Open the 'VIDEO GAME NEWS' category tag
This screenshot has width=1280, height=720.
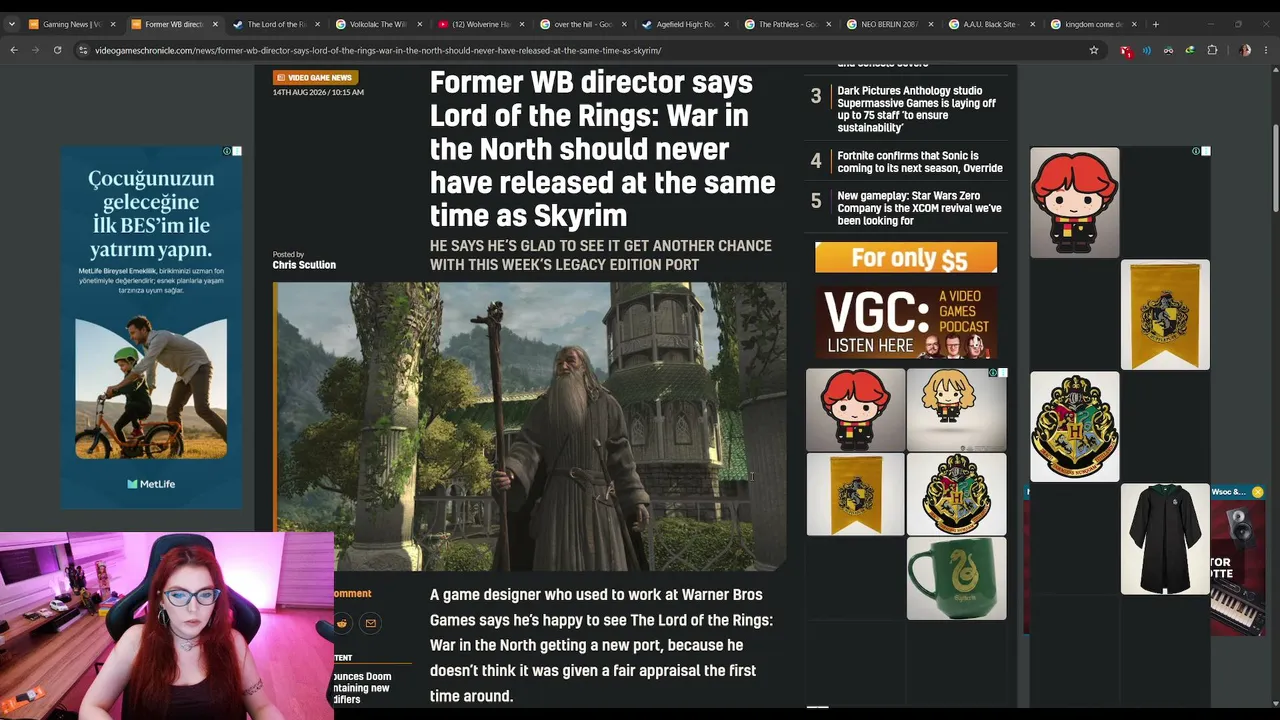coord(315,77)
